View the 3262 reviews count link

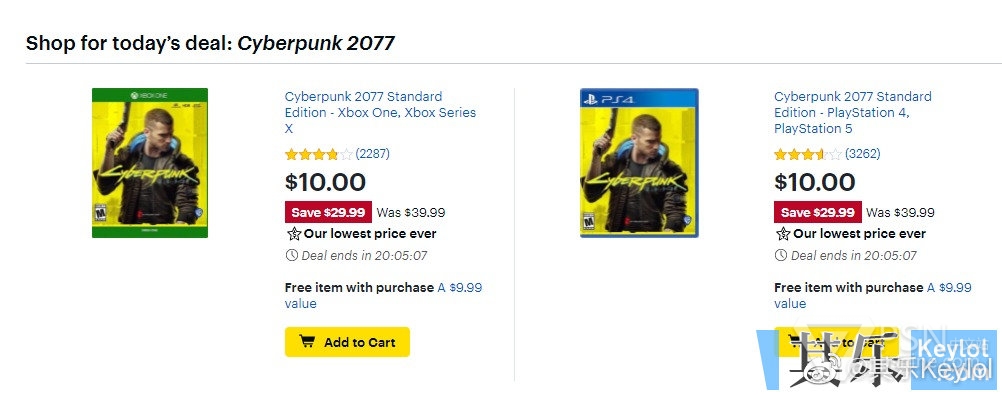pyautogui.click(x=863, y=154)
